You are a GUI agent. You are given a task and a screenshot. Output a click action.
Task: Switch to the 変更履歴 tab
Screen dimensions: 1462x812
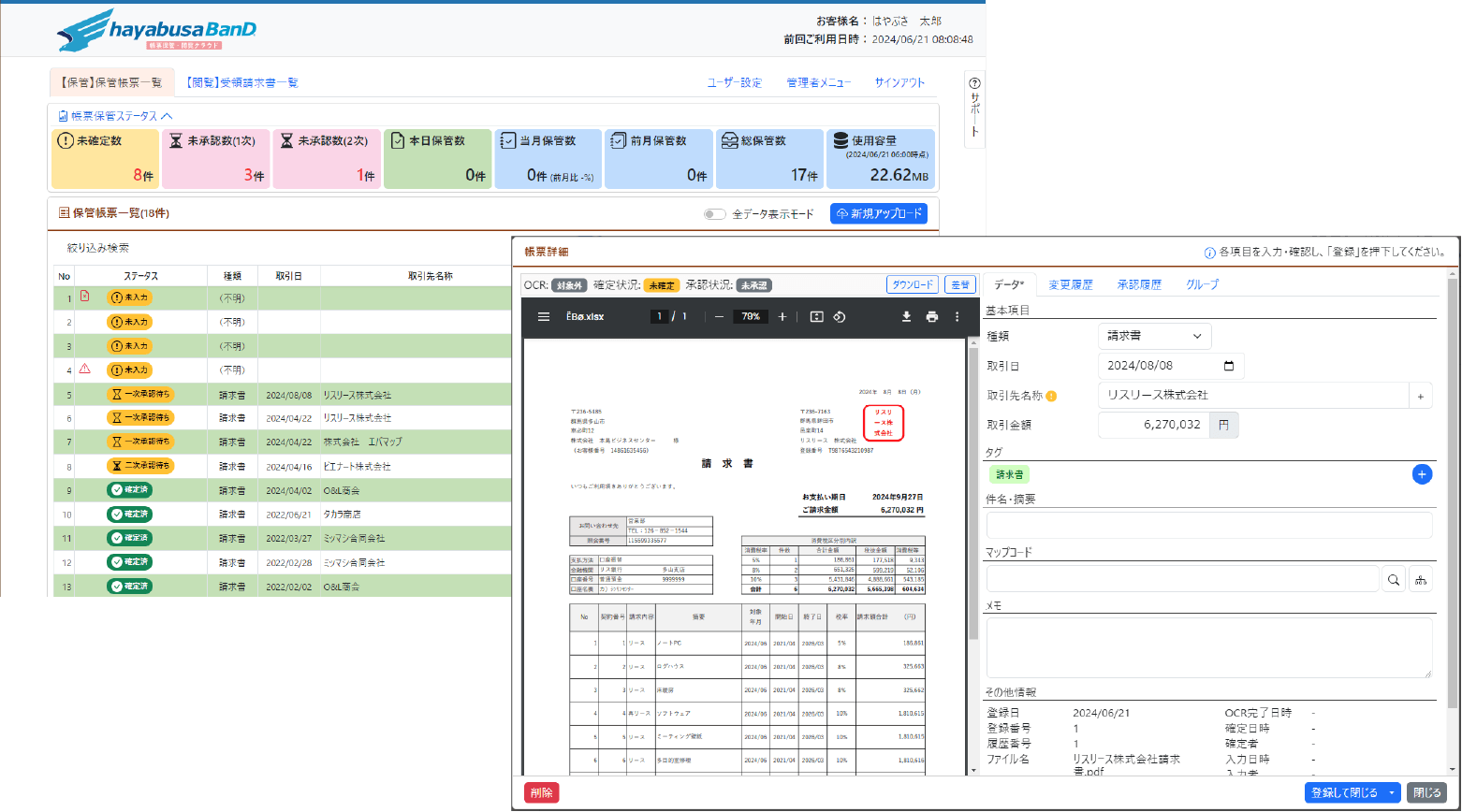coord(1070,284)
